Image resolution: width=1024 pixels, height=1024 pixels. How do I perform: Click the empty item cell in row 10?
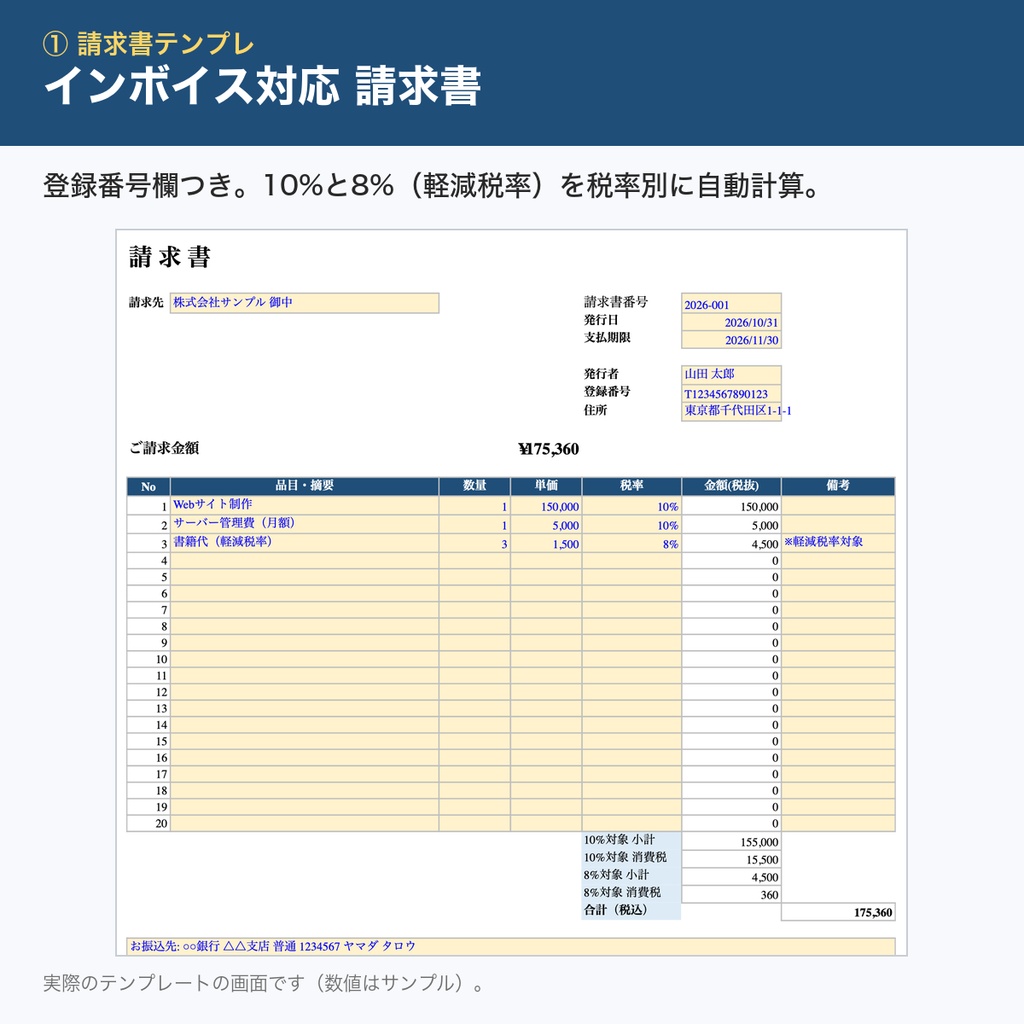click(x=304, y=660)
